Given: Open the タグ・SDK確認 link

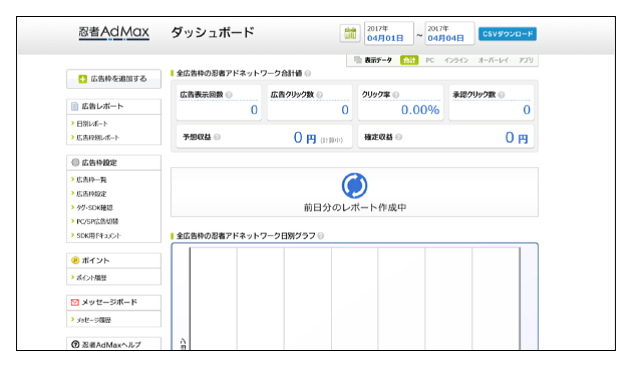Looking at the screenshot, I should [x=95, y=207].
